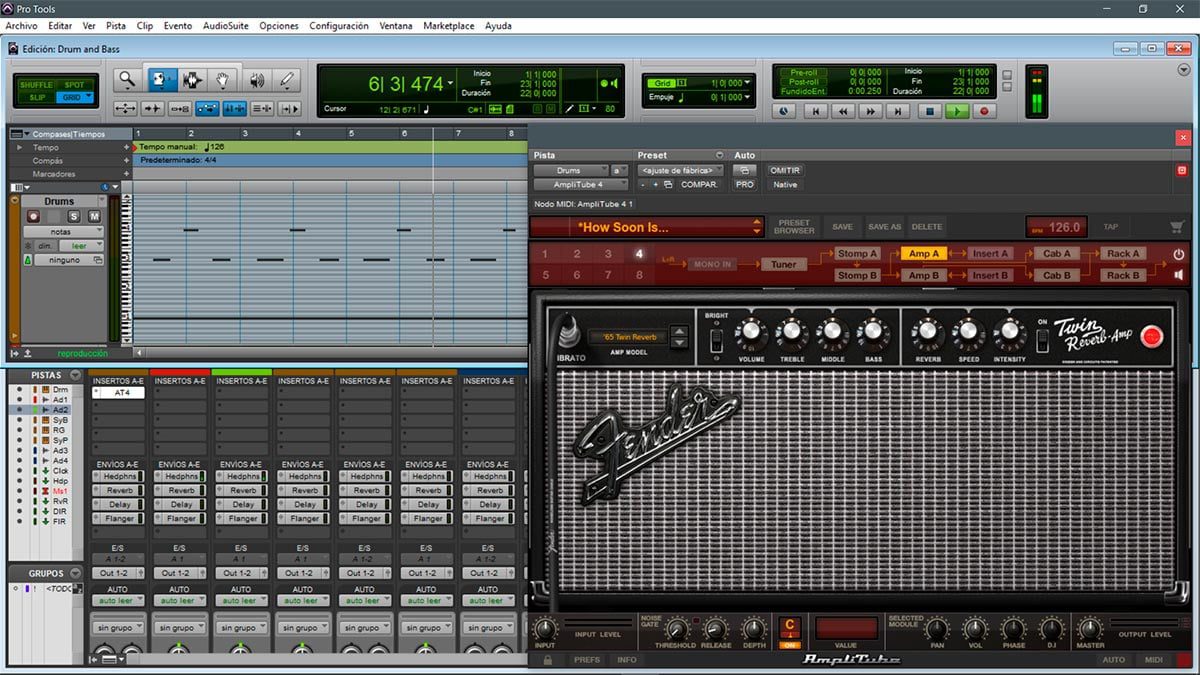Viewport: 1200px width, 675px height.
Task: Click the Link Timeline and Edit Selection icon
Action: pos(235,109)
